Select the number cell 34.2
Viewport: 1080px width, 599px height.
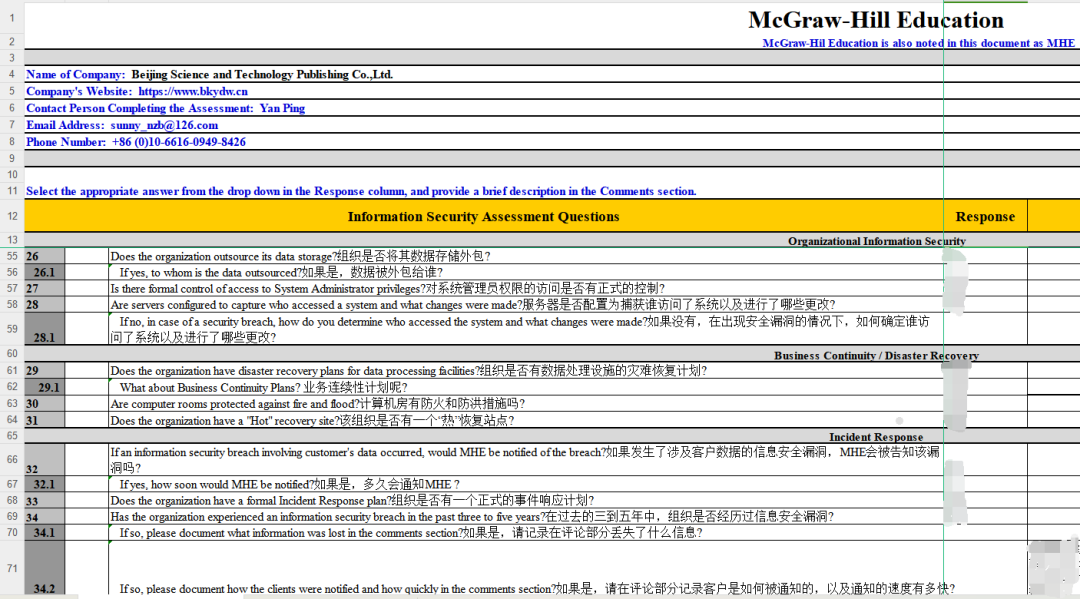[x=45, y=568]
